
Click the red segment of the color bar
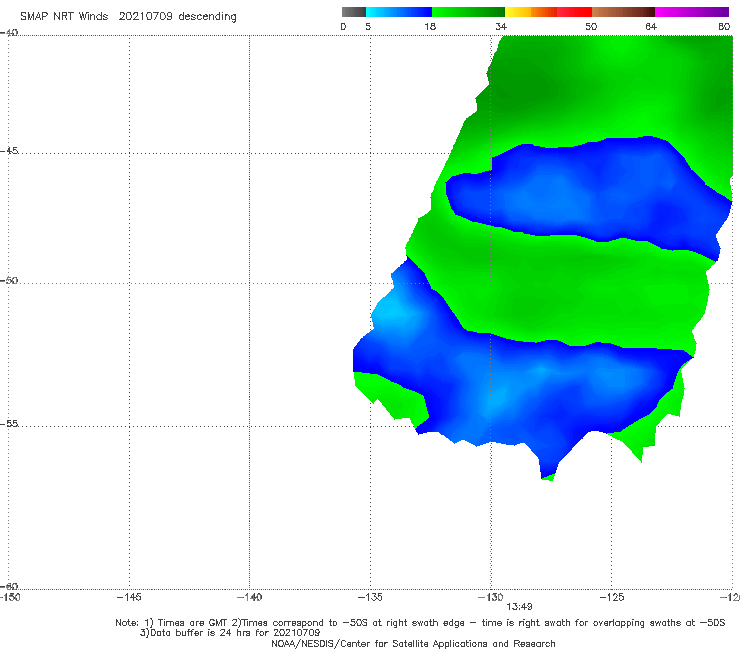[x=574, y=12]
